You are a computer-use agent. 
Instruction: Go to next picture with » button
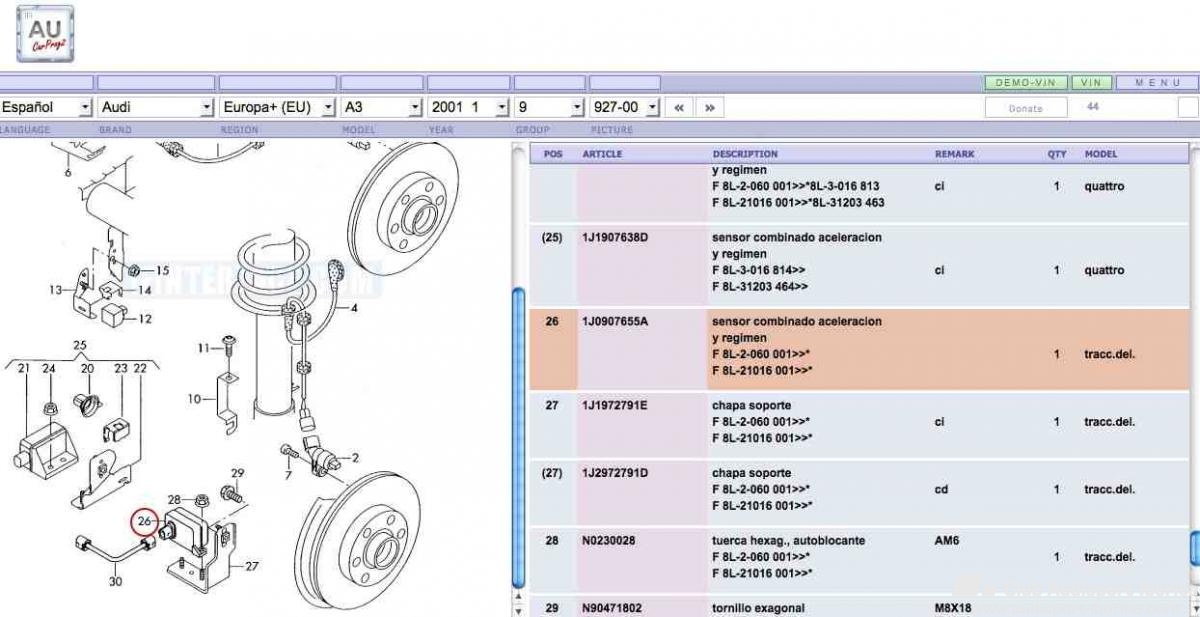(709, 107)
